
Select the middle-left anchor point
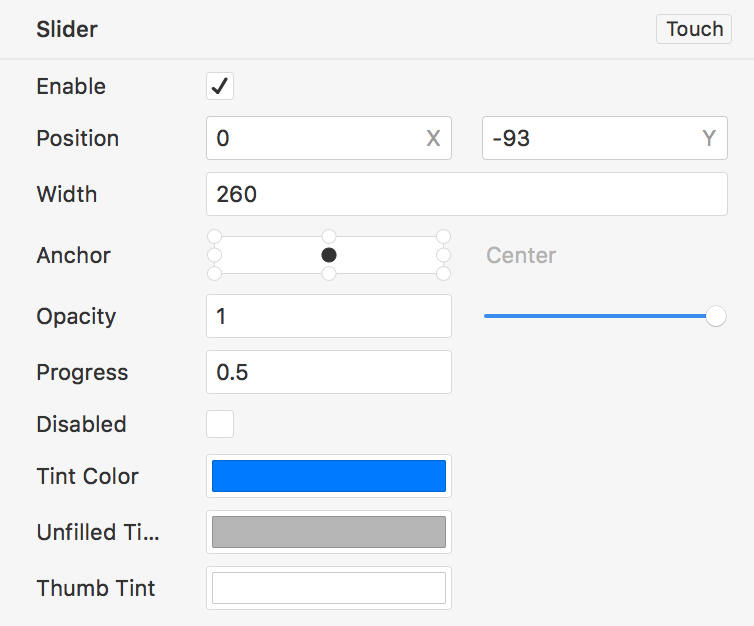tap(213, 255)
